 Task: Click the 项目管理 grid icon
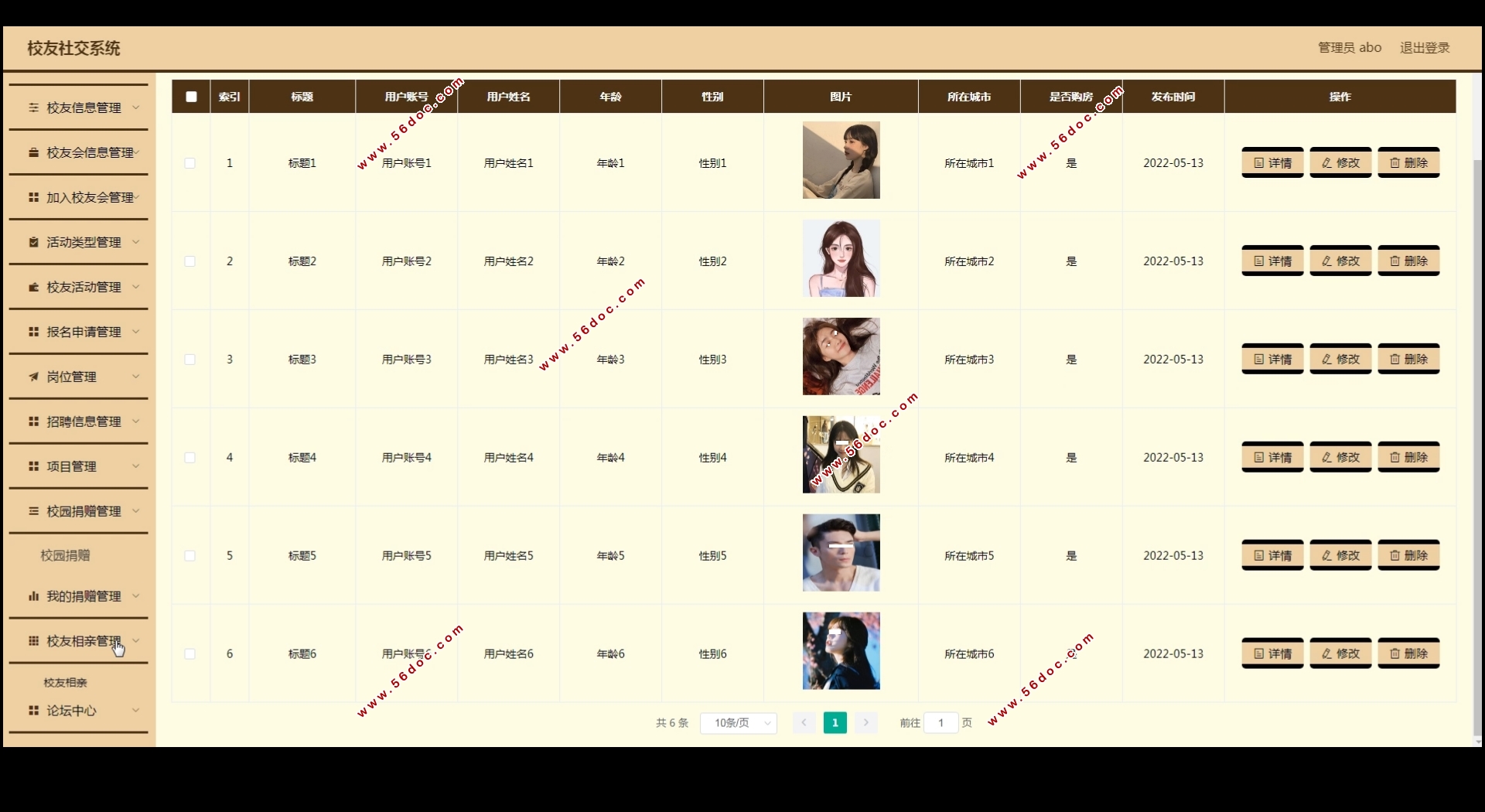[x=33, y=466]
